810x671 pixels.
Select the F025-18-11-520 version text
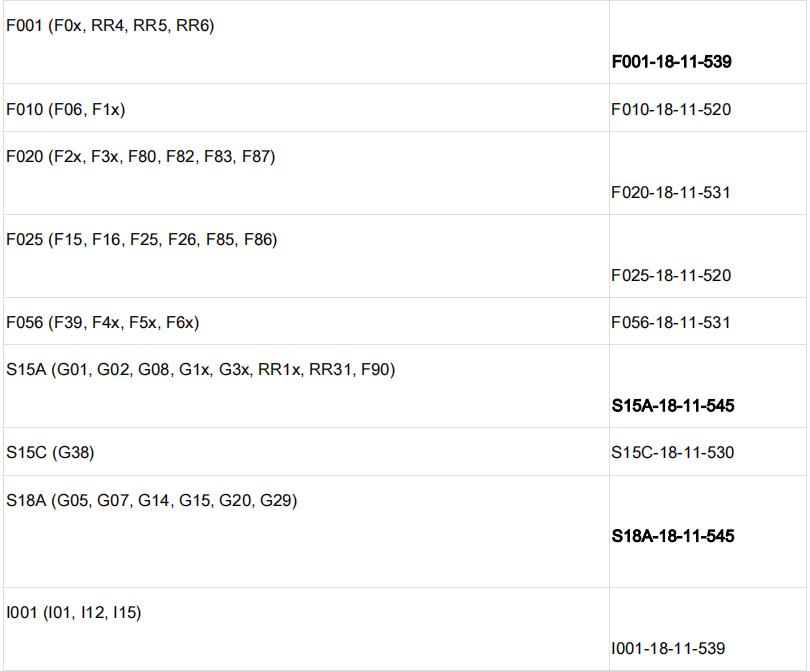click(x=671, y=275)
